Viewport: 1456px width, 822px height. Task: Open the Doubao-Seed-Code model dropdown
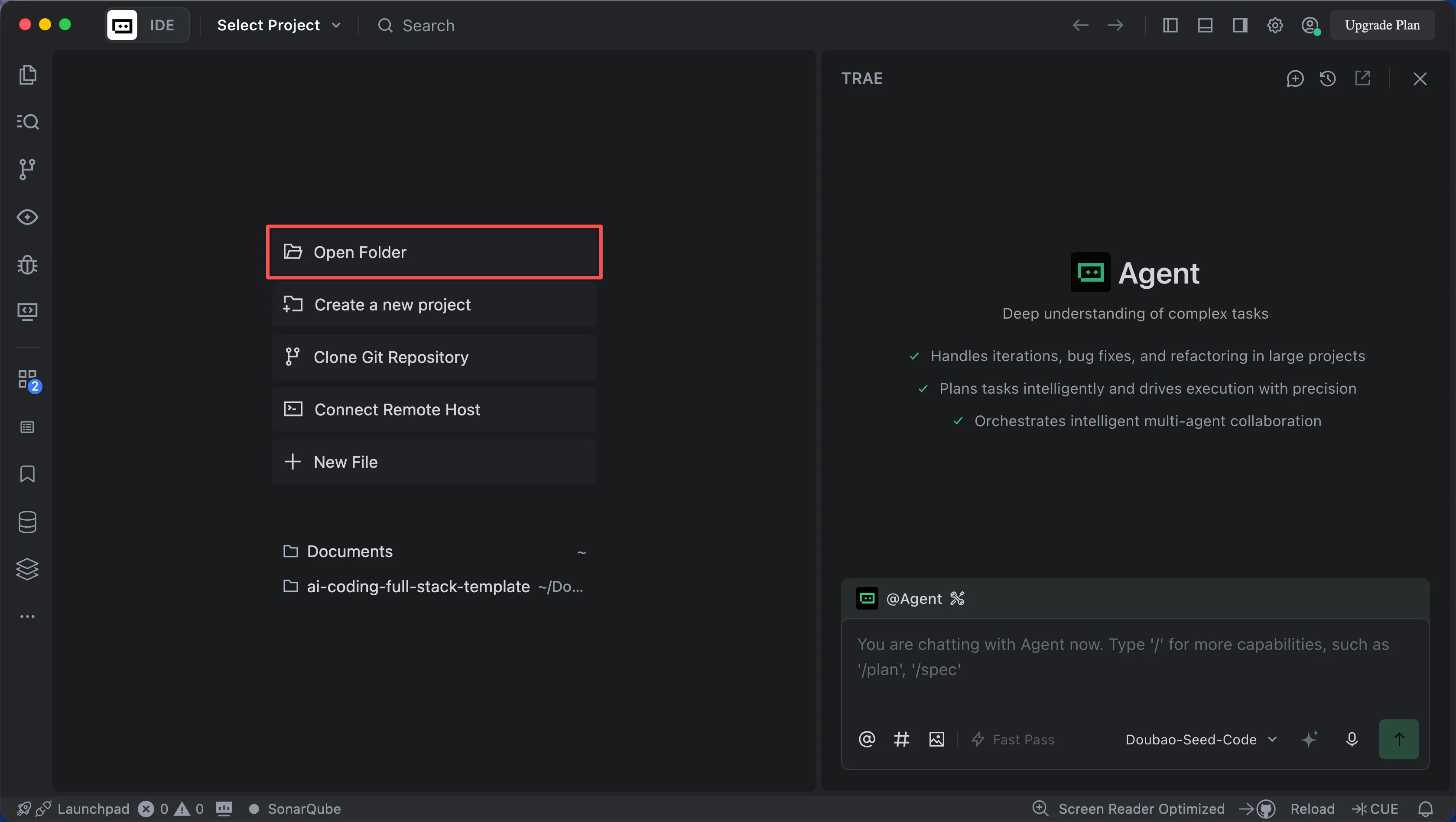(1200, 740)
